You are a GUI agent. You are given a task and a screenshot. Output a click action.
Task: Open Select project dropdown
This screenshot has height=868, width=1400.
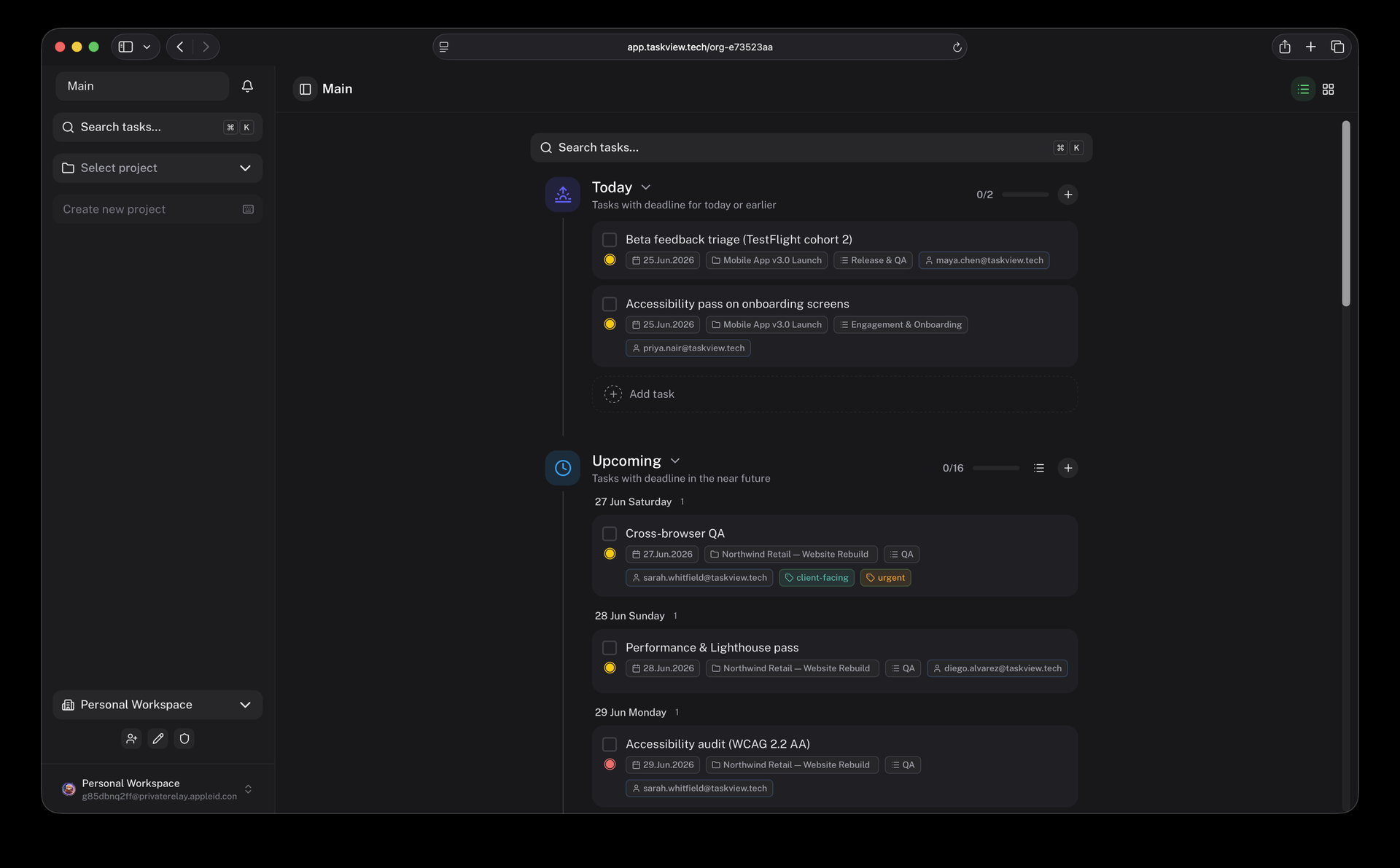[157, 168]
